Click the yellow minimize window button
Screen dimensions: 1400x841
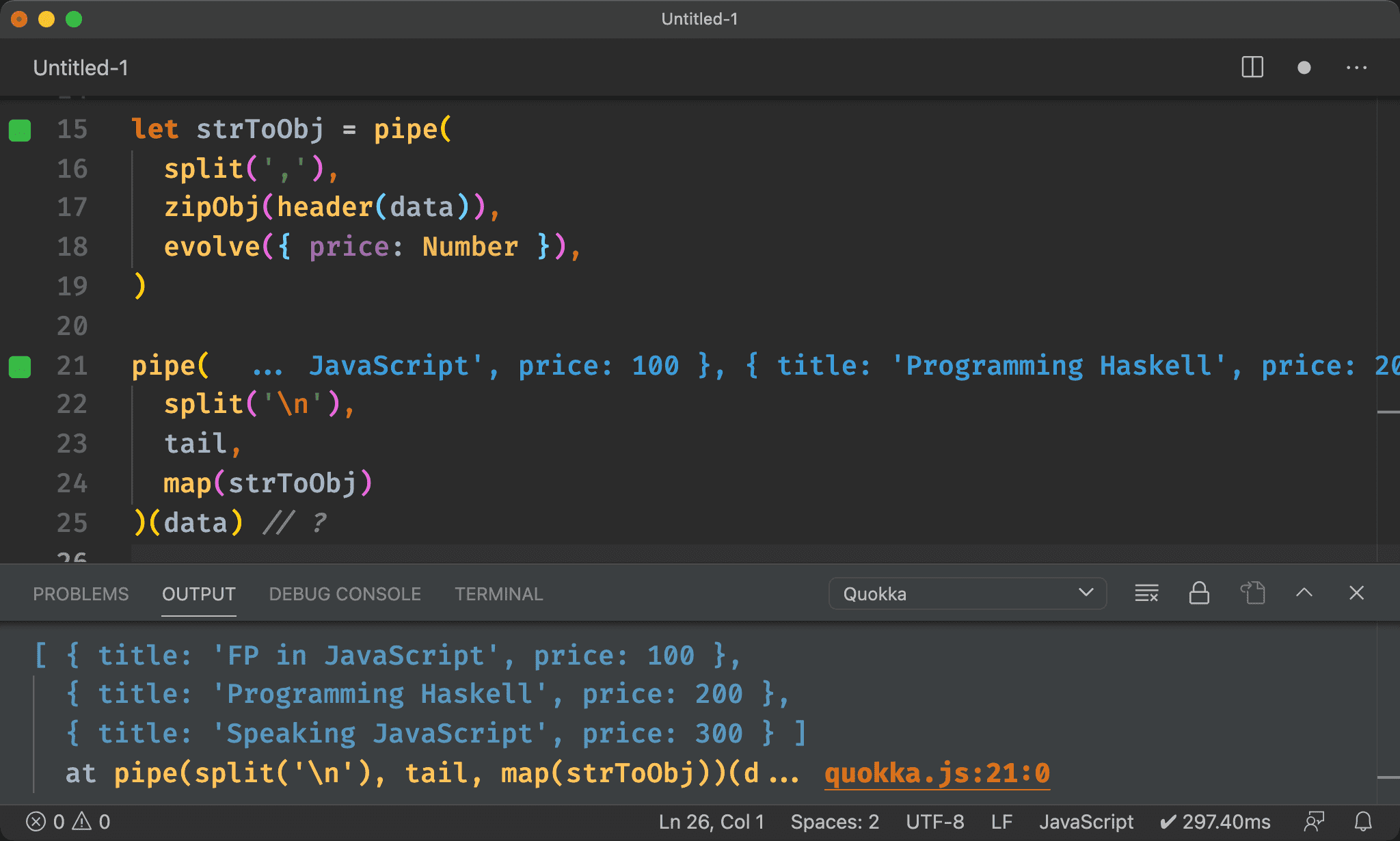46,19
